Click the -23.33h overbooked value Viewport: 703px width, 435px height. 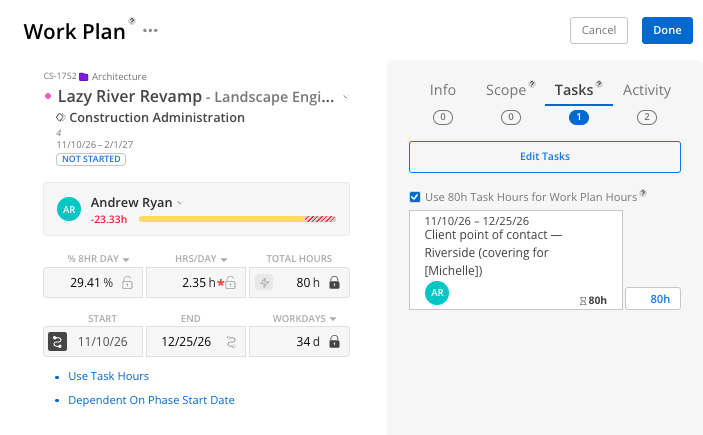point(109,219)
